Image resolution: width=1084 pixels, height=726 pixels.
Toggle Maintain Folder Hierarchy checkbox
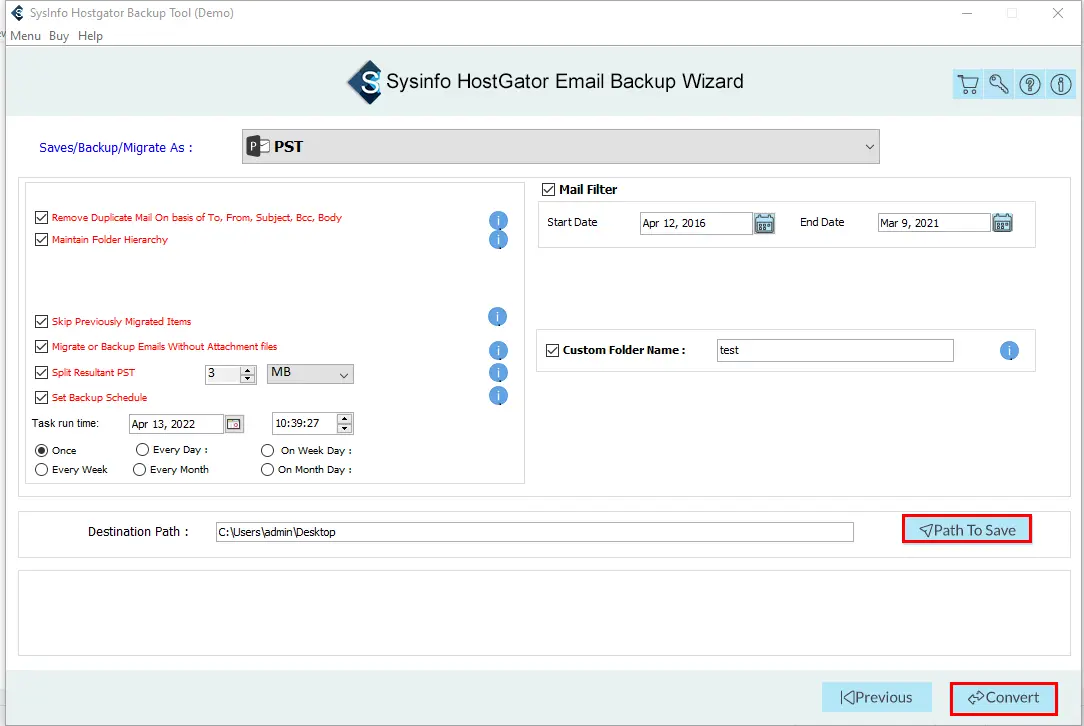click(x=41, y=240)
